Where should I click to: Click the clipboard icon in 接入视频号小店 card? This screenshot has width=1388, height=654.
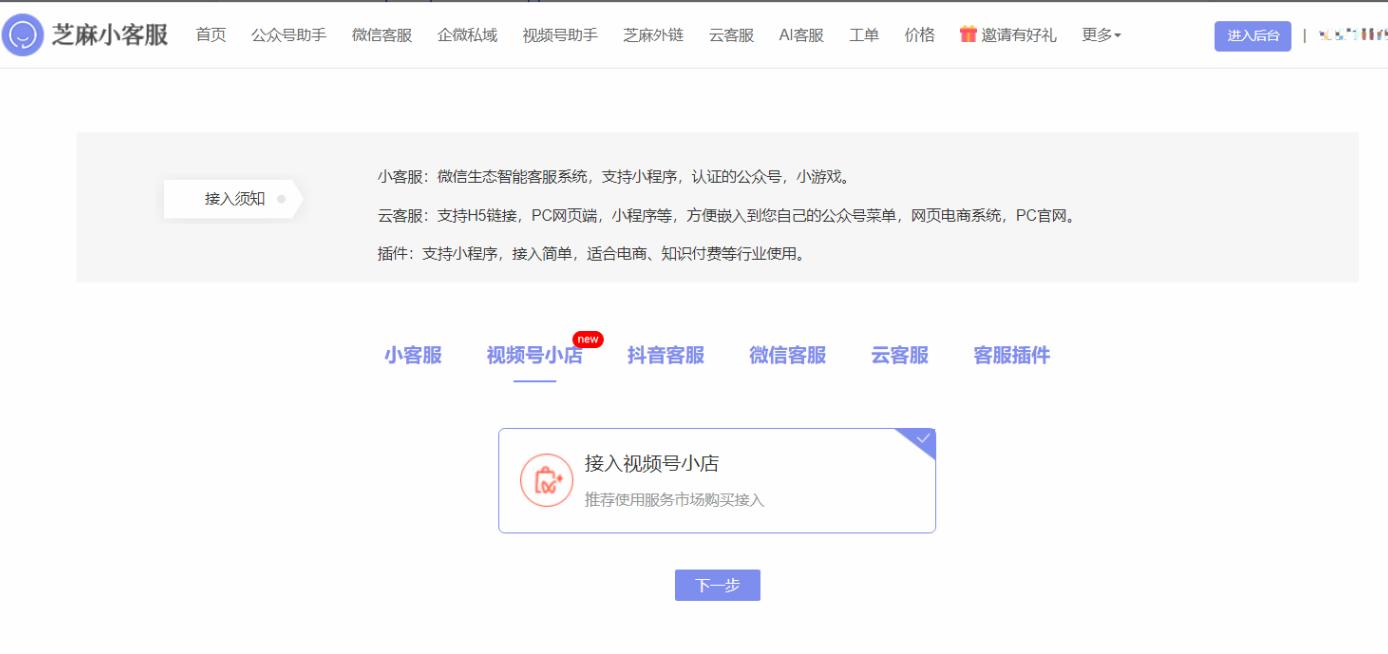[547, 481]
